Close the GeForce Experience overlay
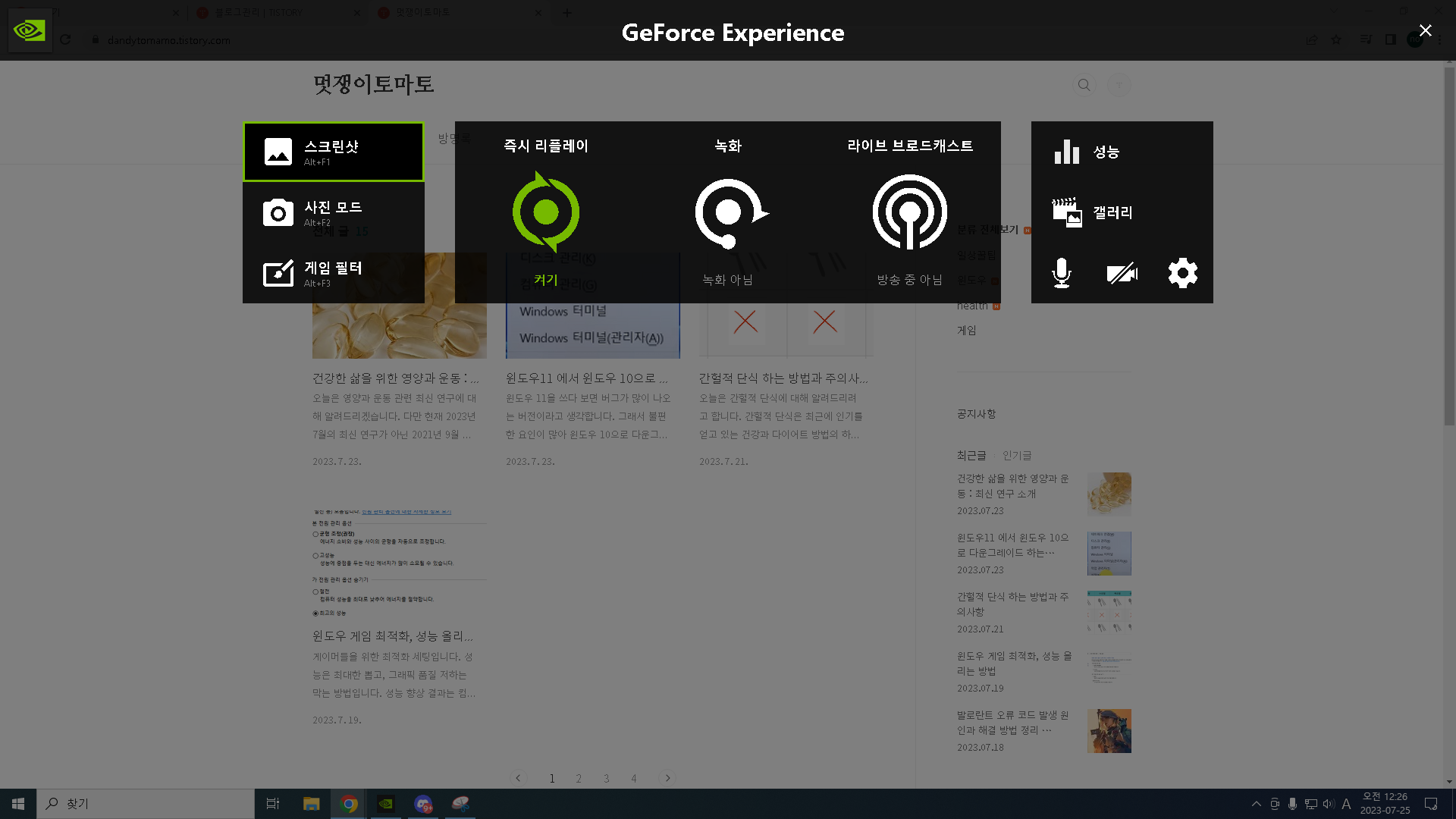This screenshot has width=1456, height=819. [1426, 30]
